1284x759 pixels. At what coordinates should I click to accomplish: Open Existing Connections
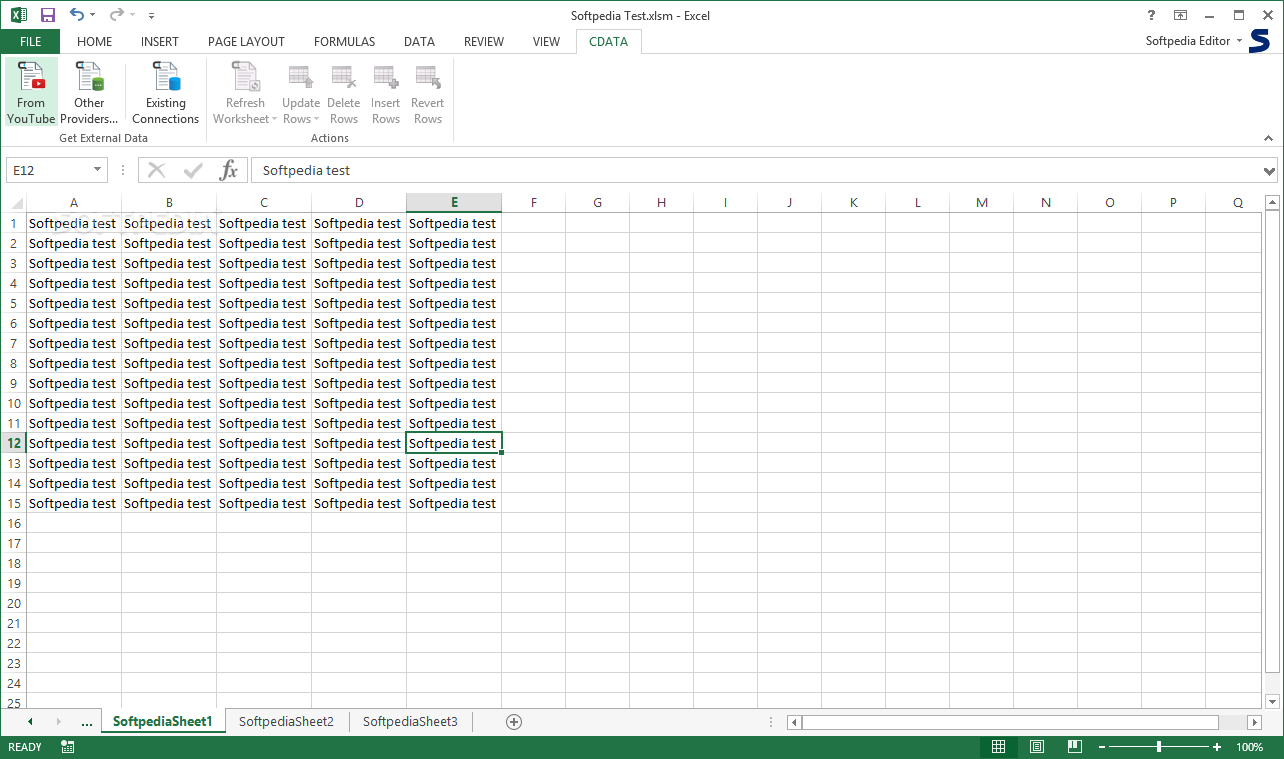[x=165, y=93]
